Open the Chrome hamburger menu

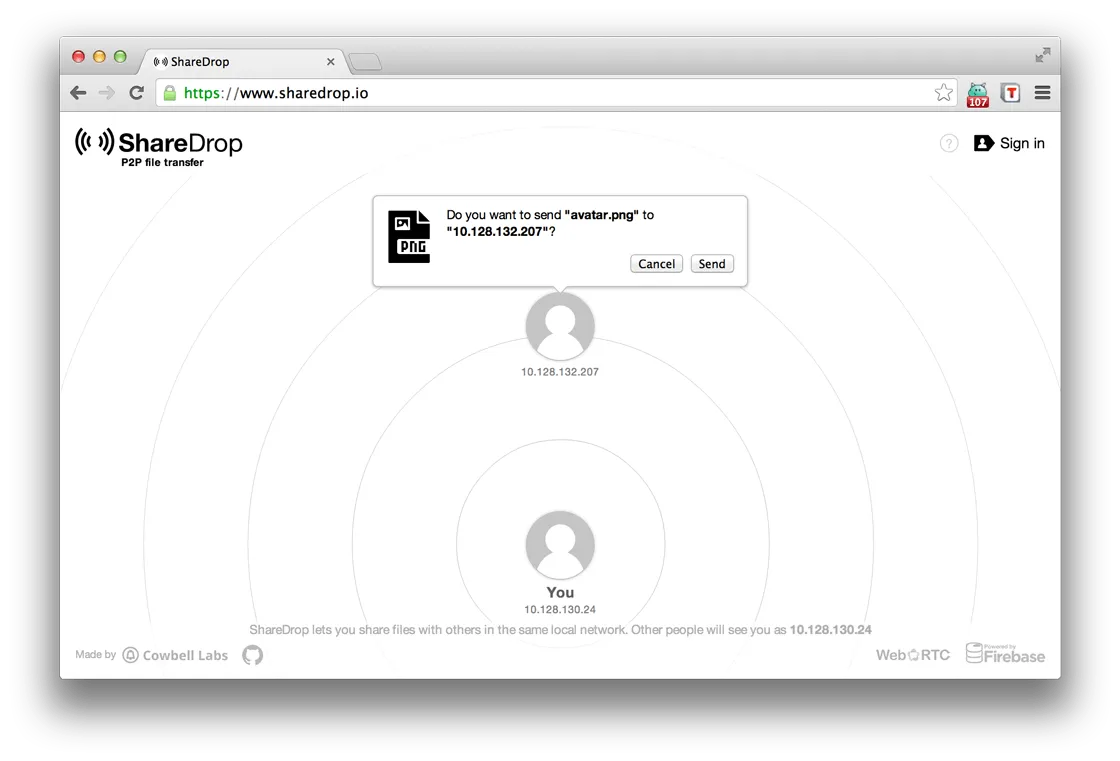pos(1042,92)
